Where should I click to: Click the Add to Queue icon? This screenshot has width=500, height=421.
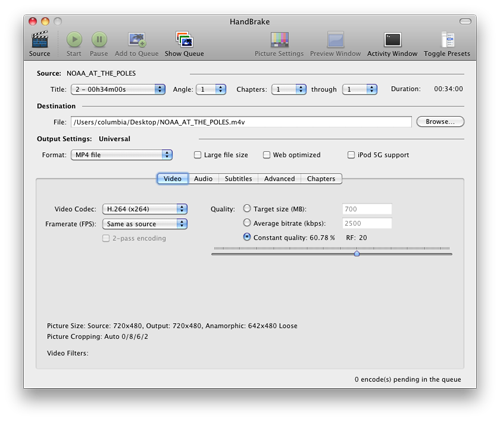137,40
